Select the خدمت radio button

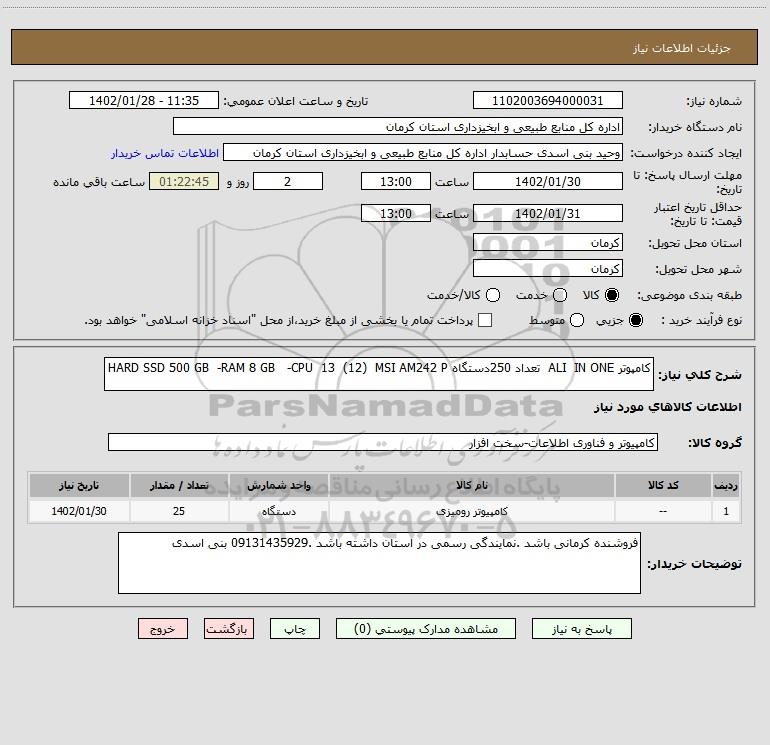click(560, 295)
